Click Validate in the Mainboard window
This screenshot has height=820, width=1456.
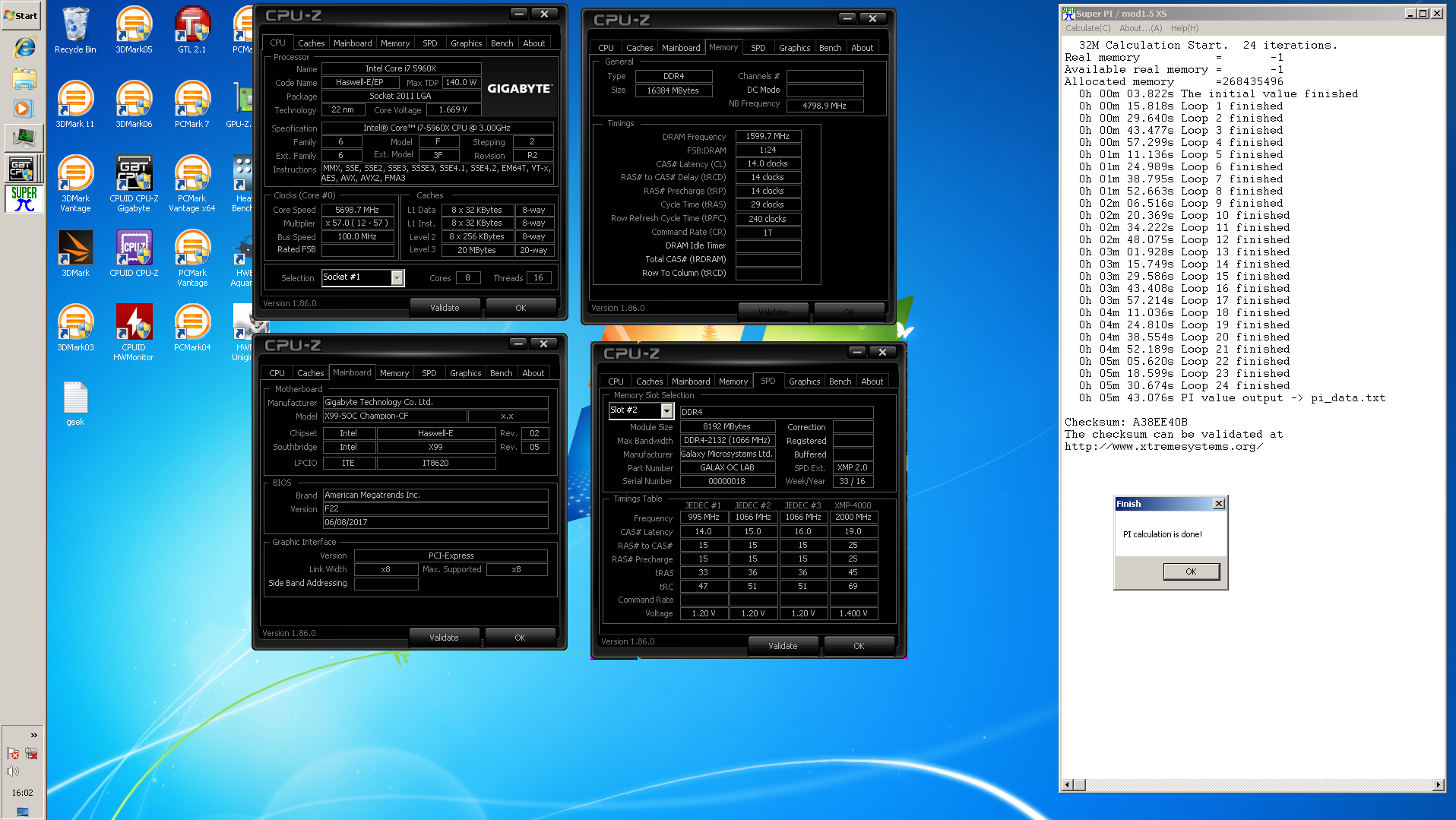click(x=444, y=638)
